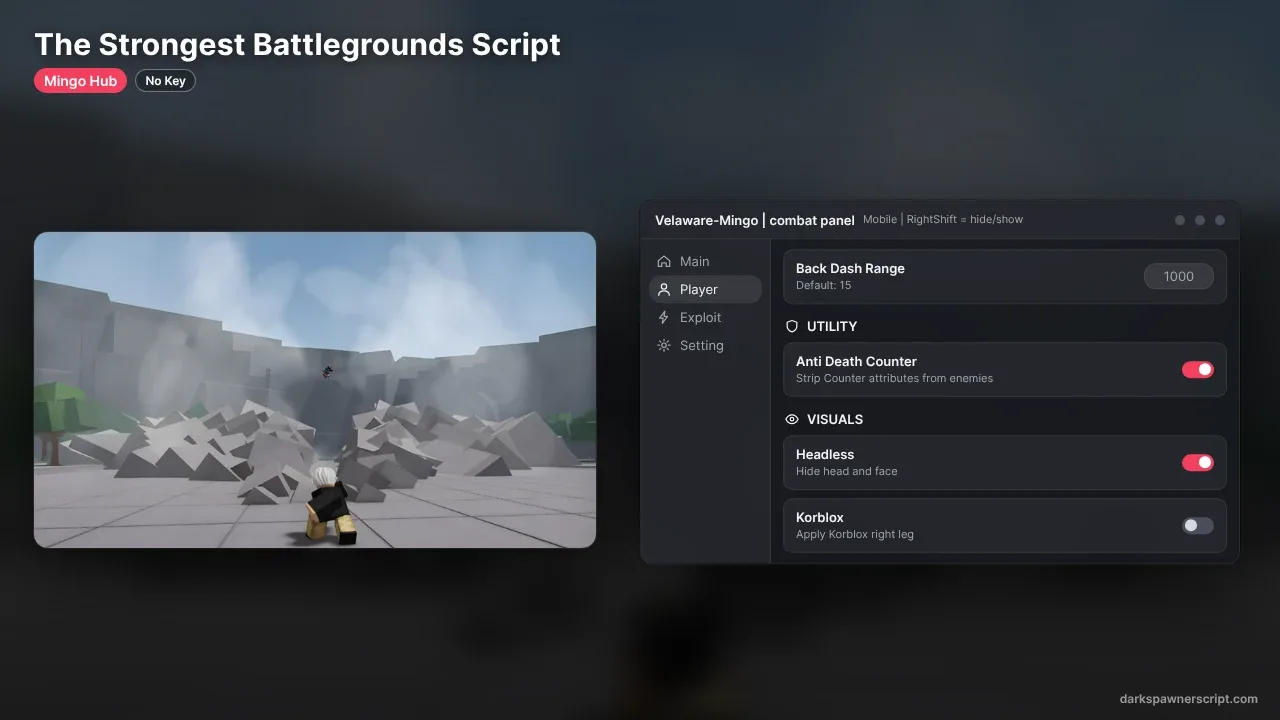Click the eye icon next to VISUALS
Screen dimensions: 1280x720
point(792,419)
